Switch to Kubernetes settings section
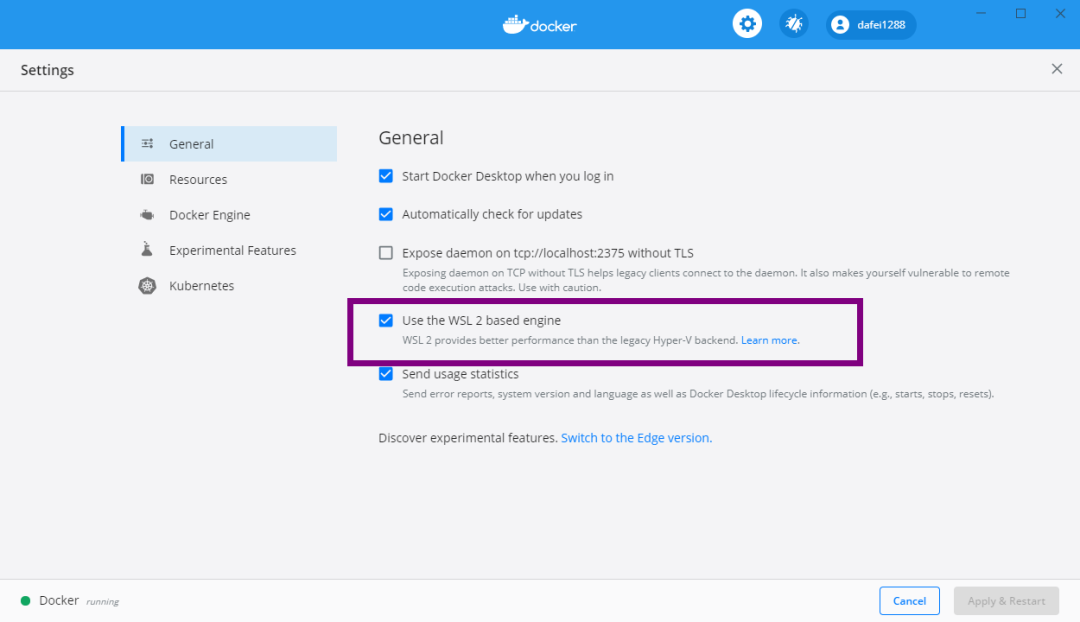Screen dimensions: 1080x622 (201, 286)
